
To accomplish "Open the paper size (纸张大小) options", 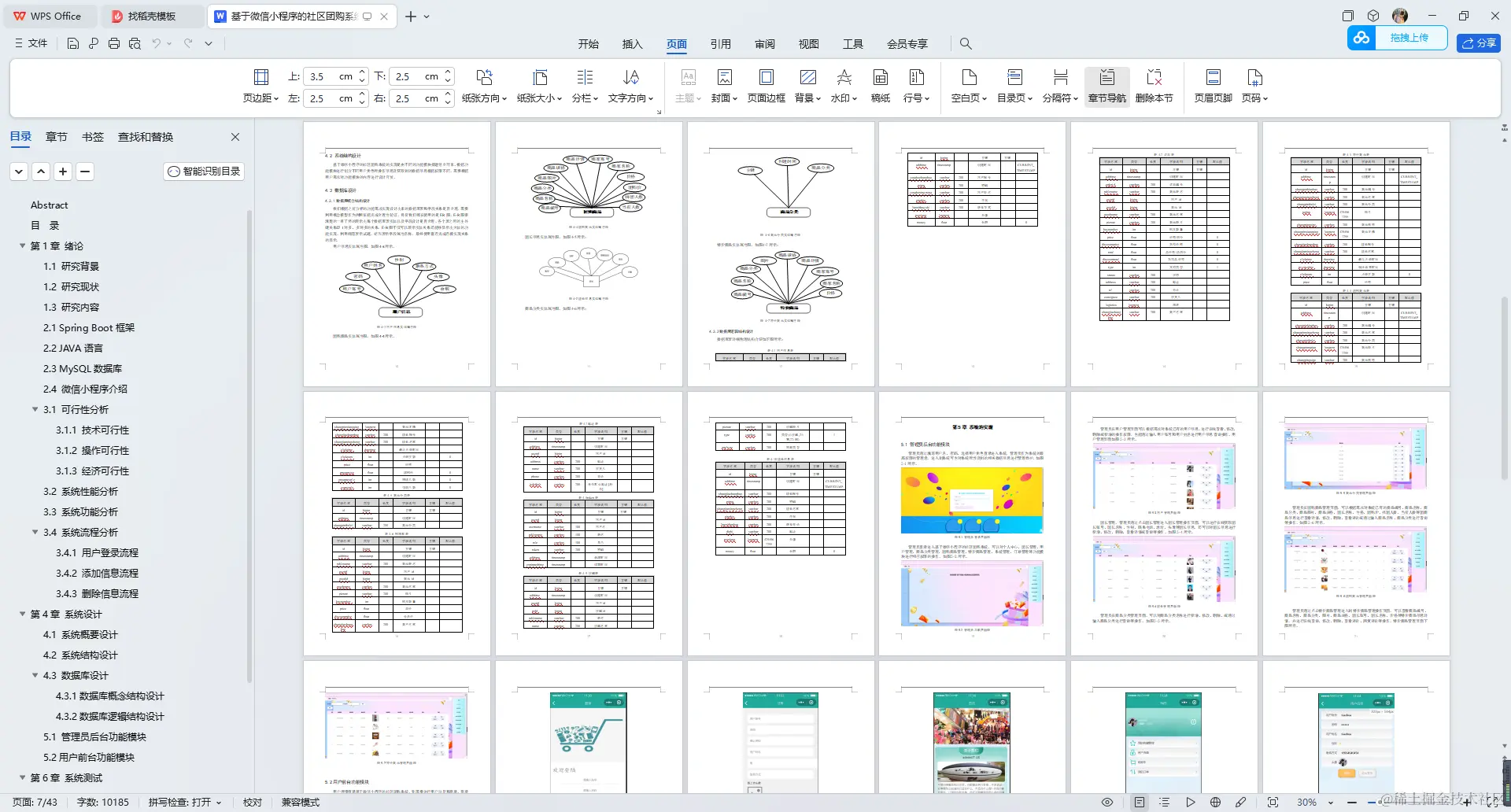I will pyautogui.click(x=539, y=86).
